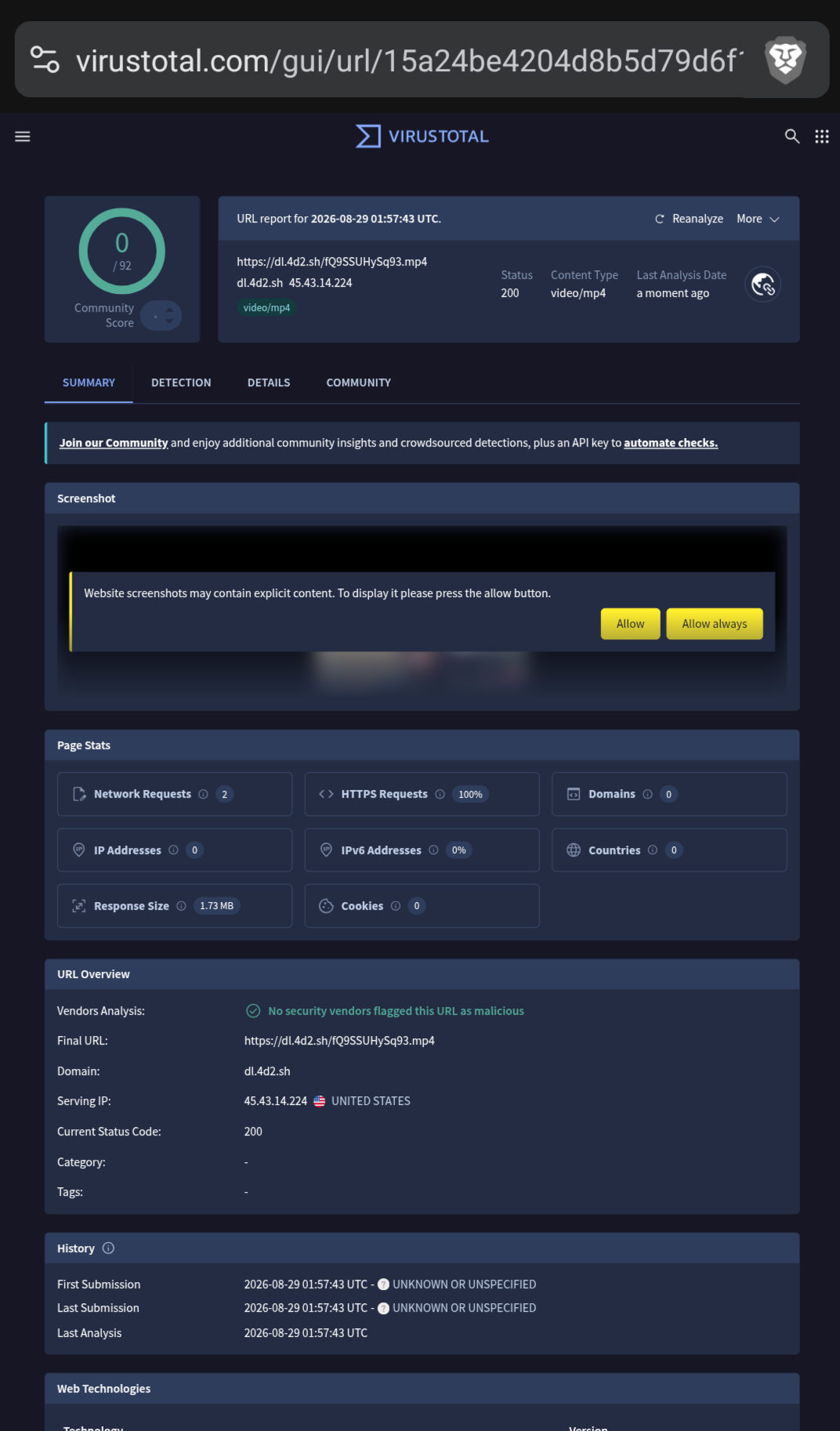The width and height of the screenshot is (840, 1431).
Task: Click the Response Size 1.73 MB value
Action: pos(217,906)
